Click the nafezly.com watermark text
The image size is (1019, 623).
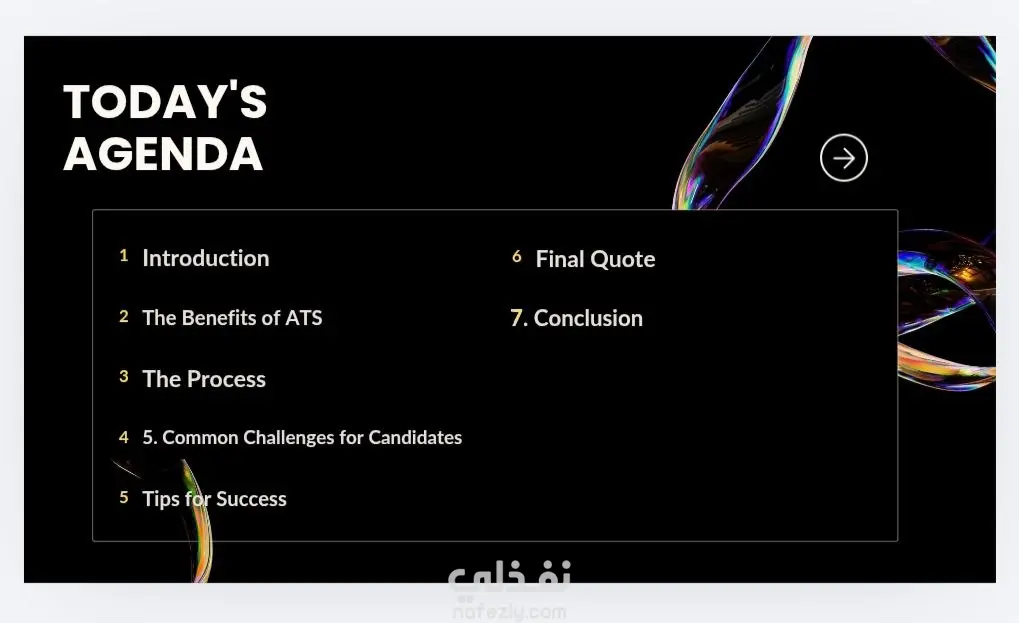(510, 612)
